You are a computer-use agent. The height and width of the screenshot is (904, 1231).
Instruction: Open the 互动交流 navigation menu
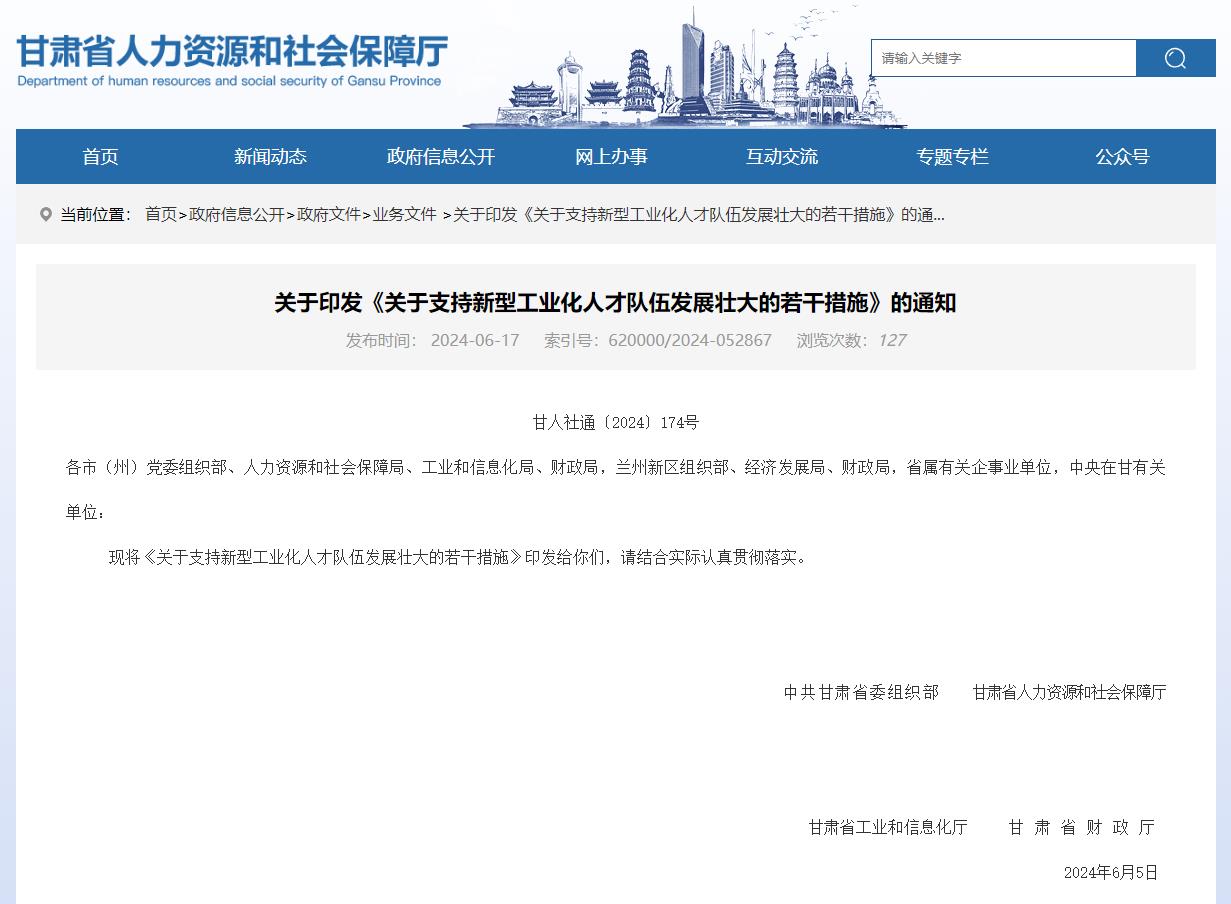click(781, 156)
